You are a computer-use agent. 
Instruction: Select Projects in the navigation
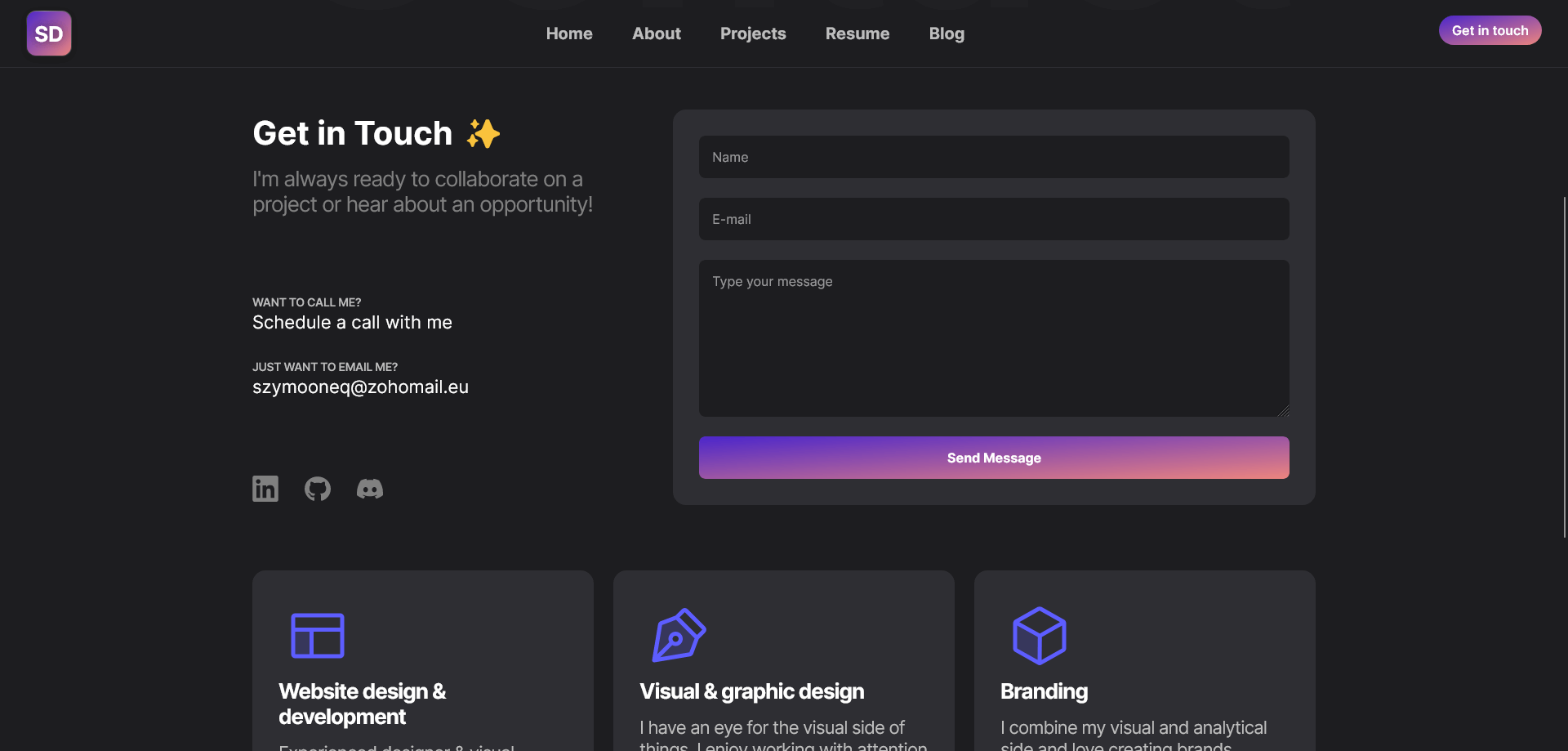point(752,34)
